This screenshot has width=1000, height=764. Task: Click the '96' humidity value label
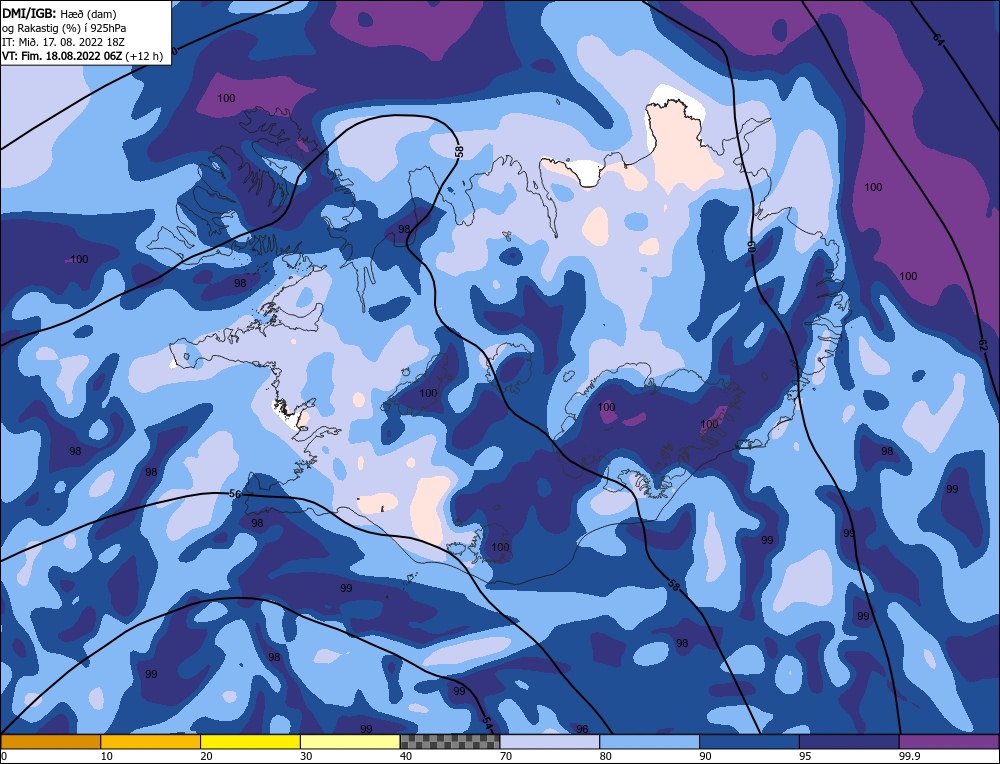point(582,729)
